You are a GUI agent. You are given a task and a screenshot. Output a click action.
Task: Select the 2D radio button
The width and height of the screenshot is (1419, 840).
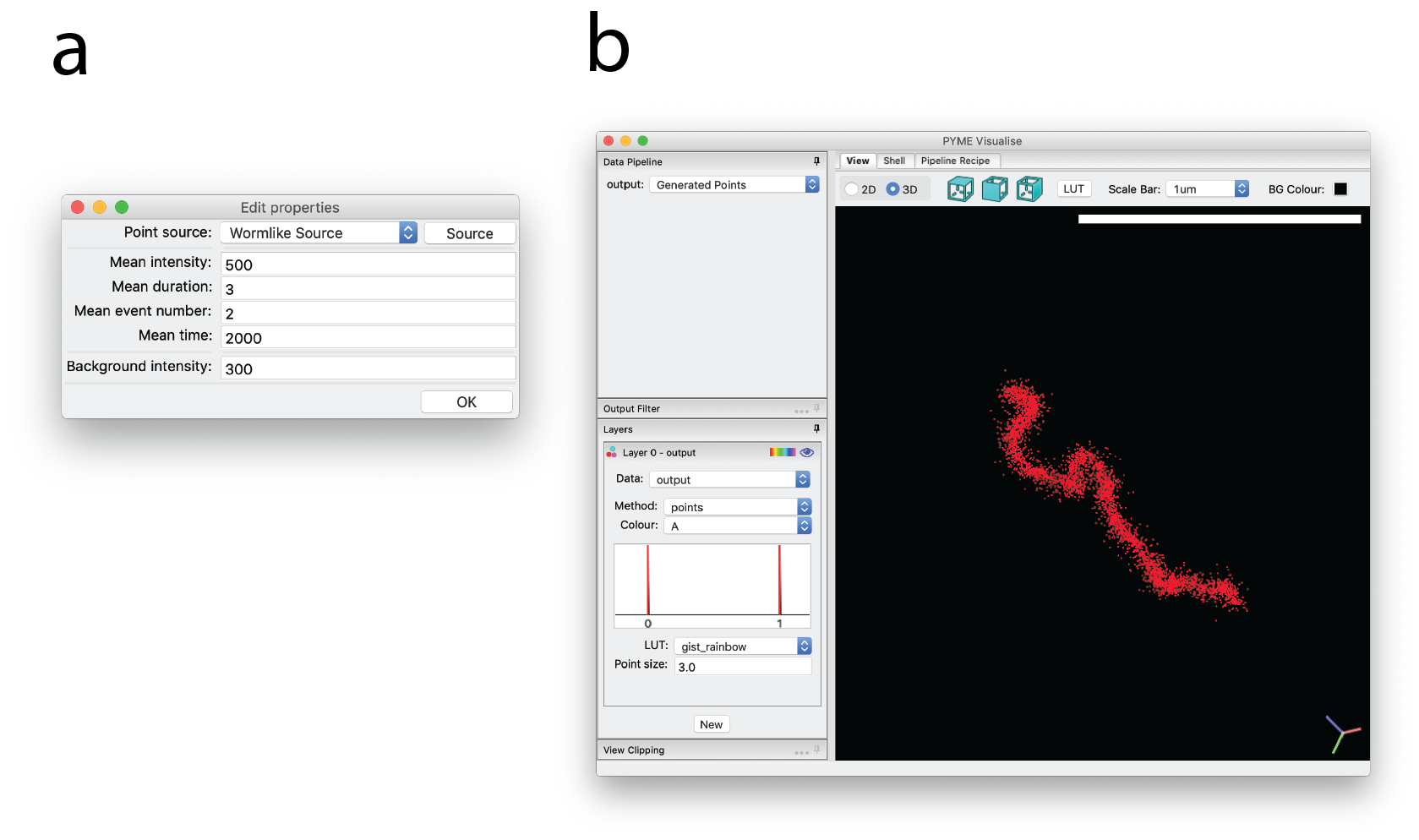852,189
